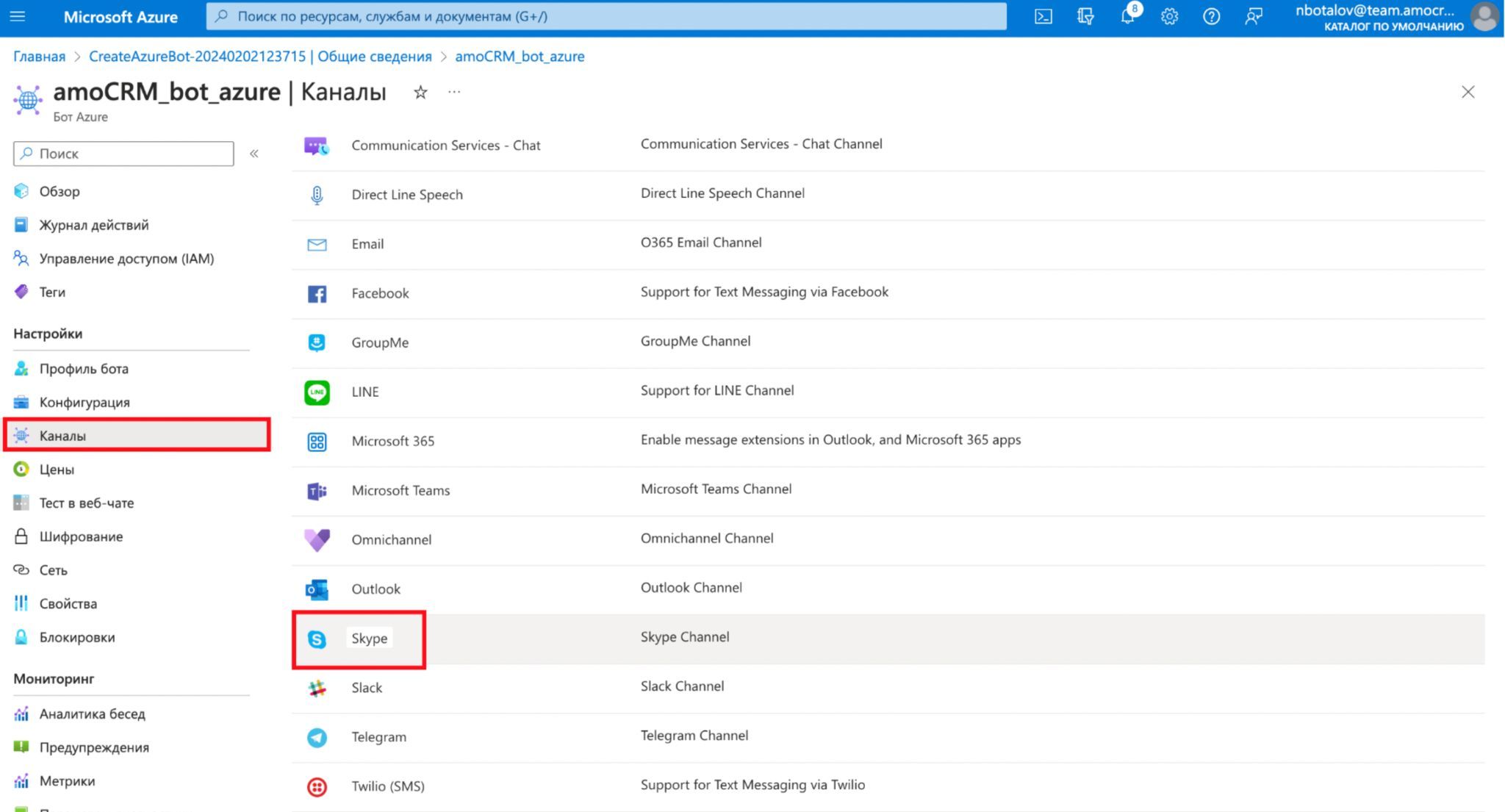Click the Communication Services - Chat icon
Screen dimensions: 1505x812
[x=317, y=145]
